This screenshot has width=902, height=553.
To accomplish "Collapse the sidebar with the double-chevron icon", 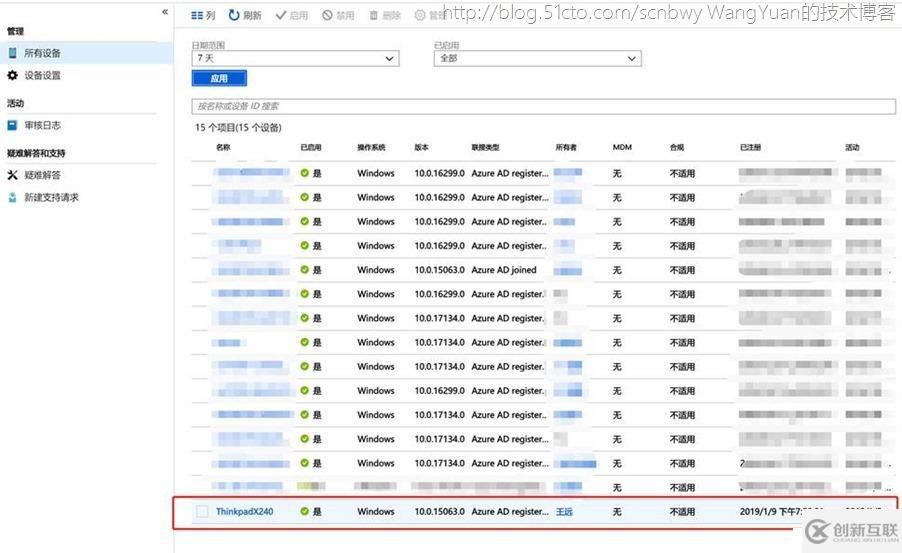I will [165, 12].
